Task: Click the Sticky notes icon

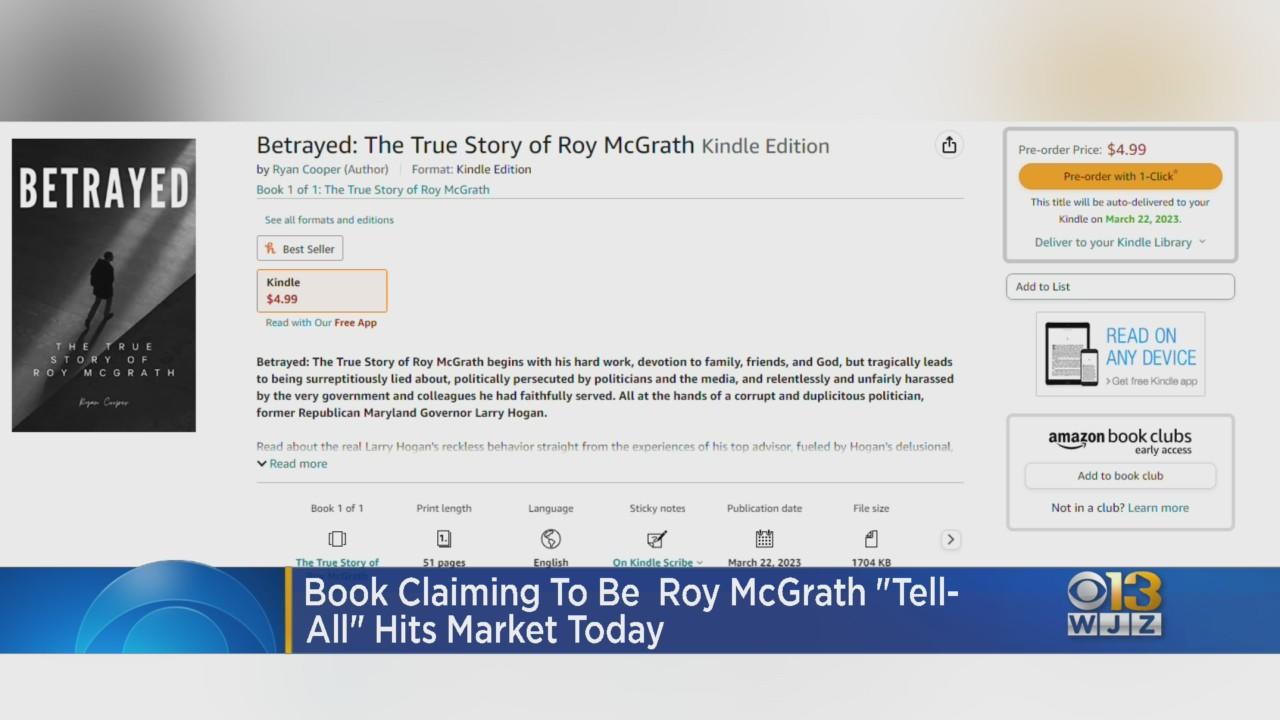Action: (x=657, y=539)
